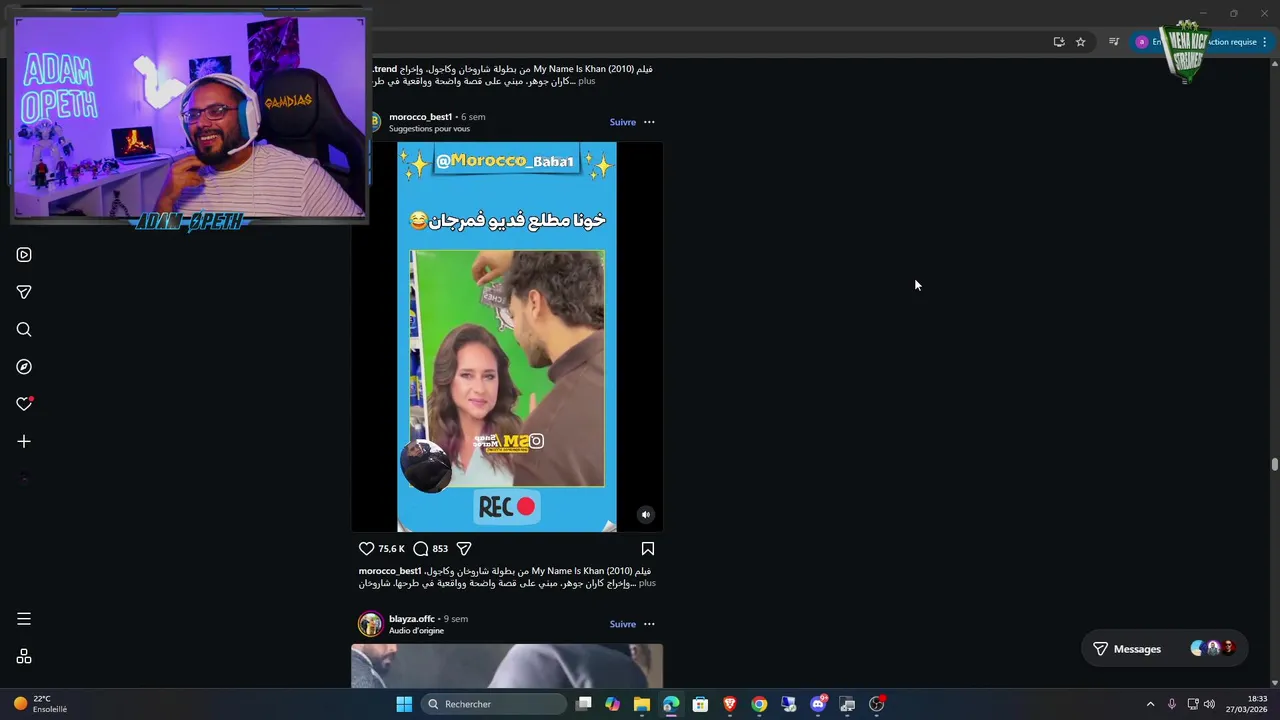Show hidden system tray icons

click(1150, 704)
